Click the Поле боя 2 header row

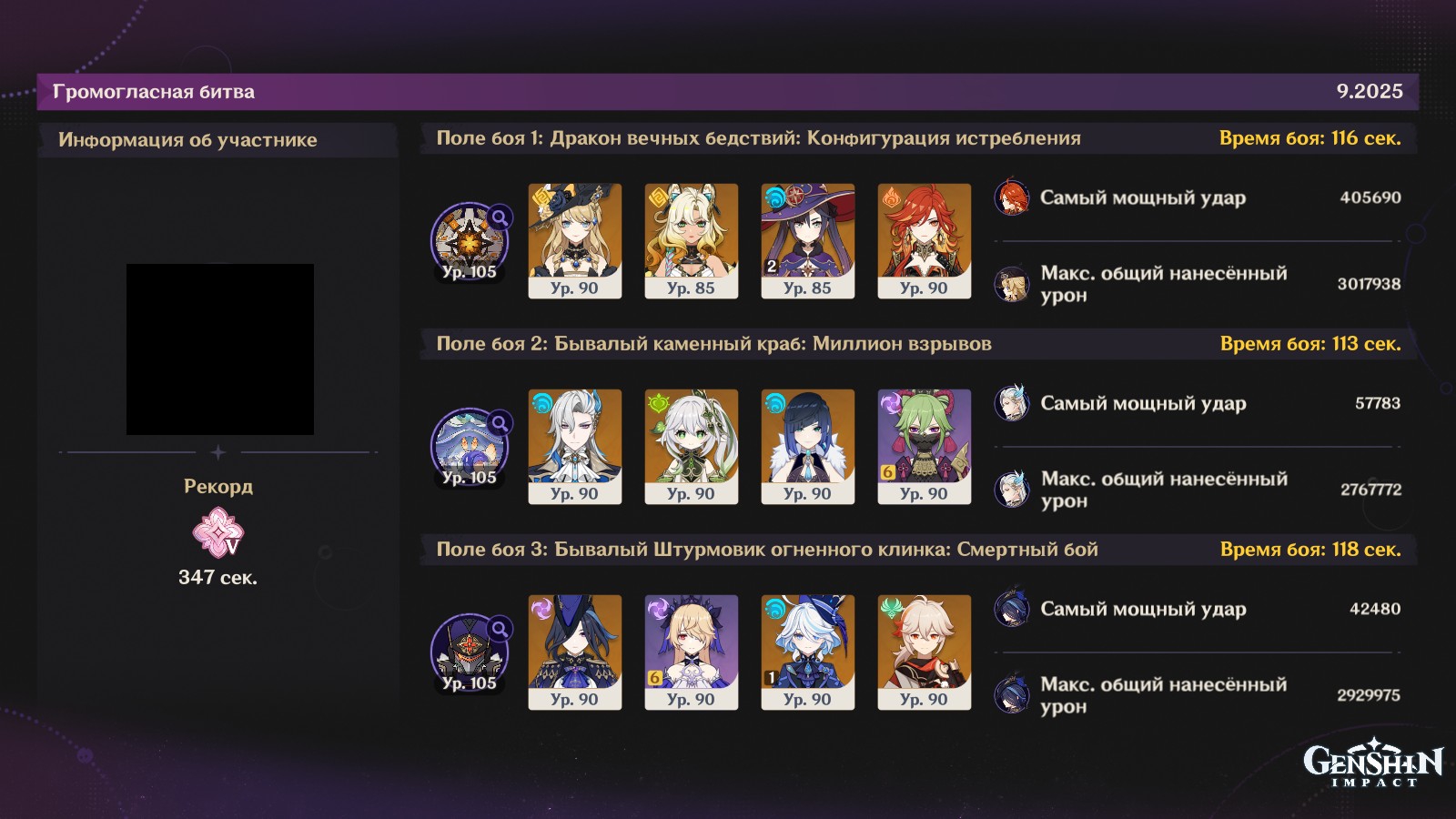point(919,344)
